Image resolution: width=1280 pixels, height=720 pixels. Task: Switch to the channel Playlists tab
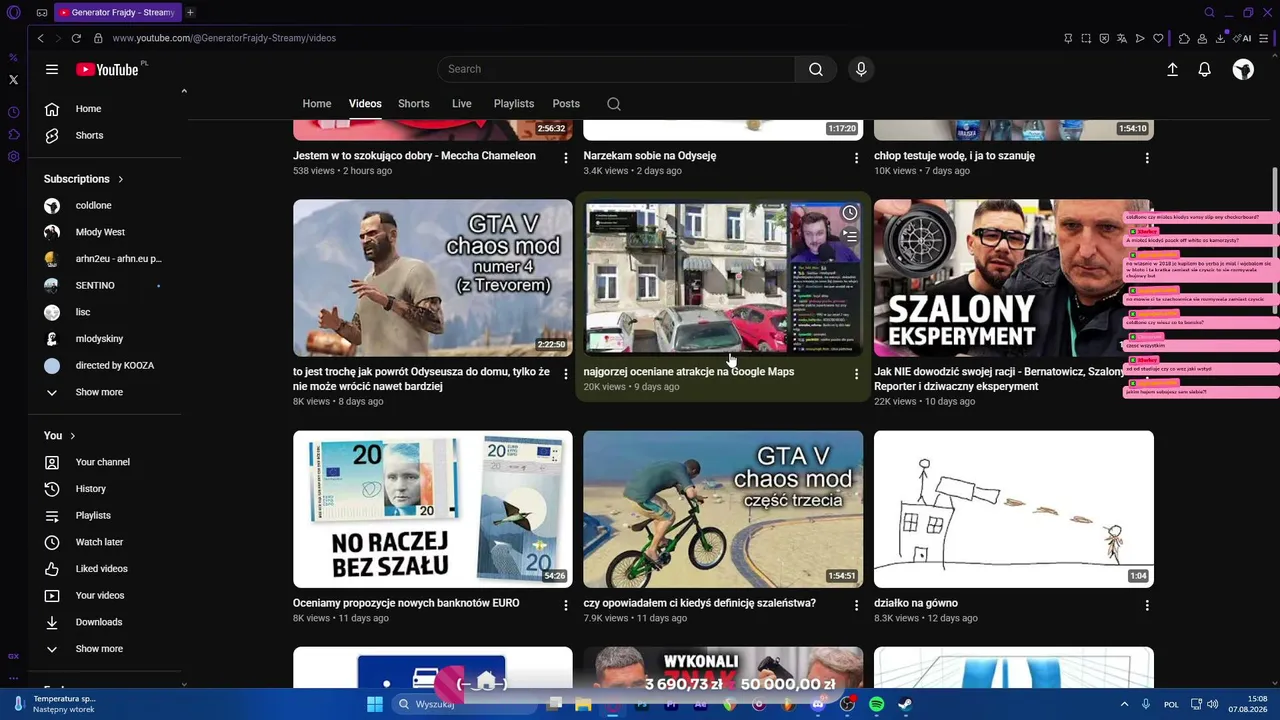(x=514, y=104)
